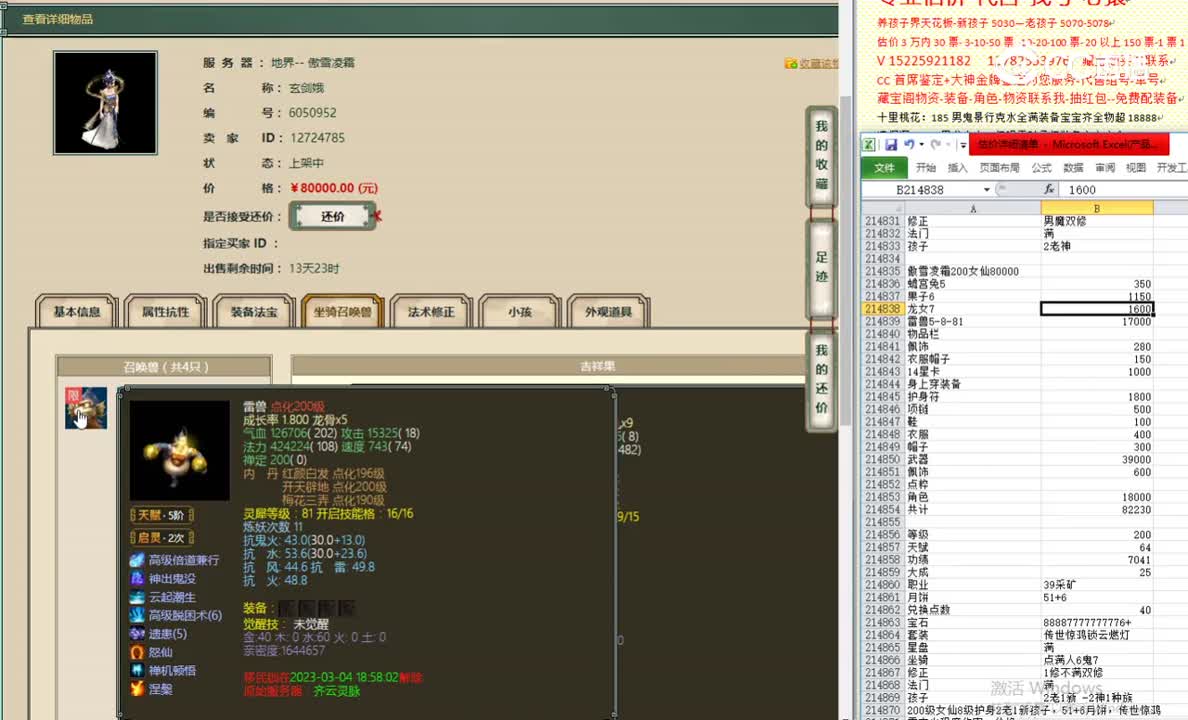Click the price text ¥80000.00
The width and height of the screenshot is (1188, 720).
click(x=334, y=188)
